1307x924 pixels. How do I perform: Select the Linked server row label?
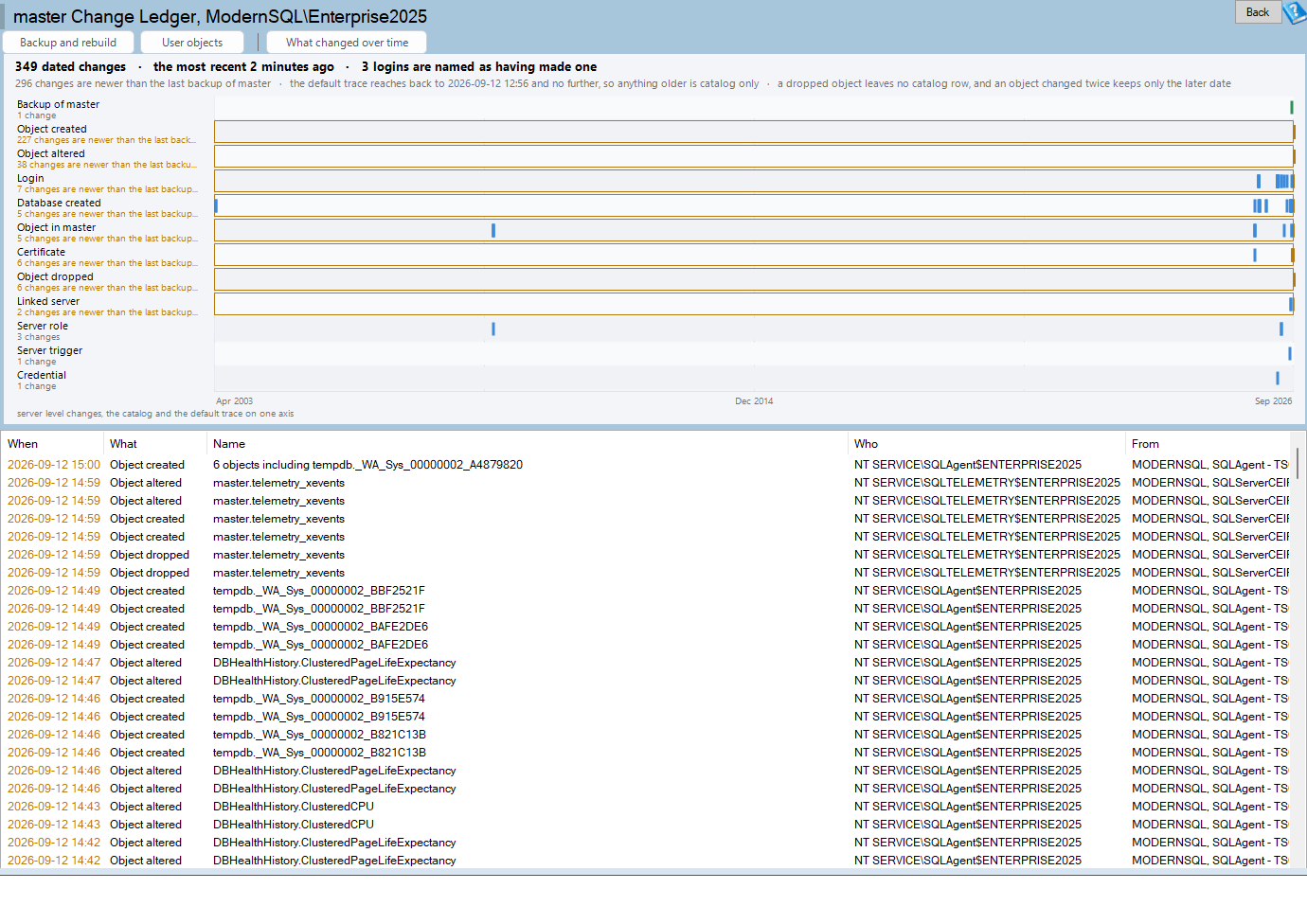[48, 301]
